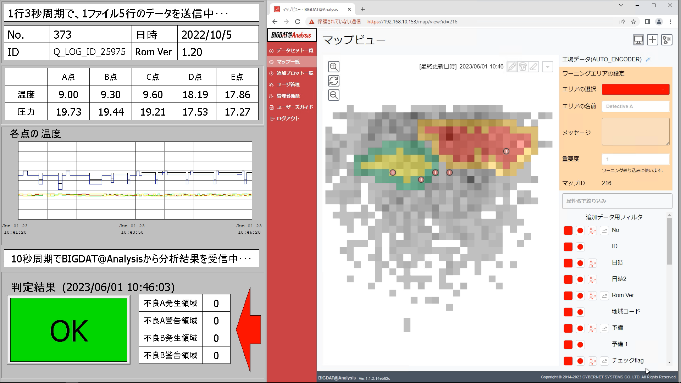Click the ID value Q_LOG_ID_25975
The image size is (681, 383).
[x=89, y=52]
